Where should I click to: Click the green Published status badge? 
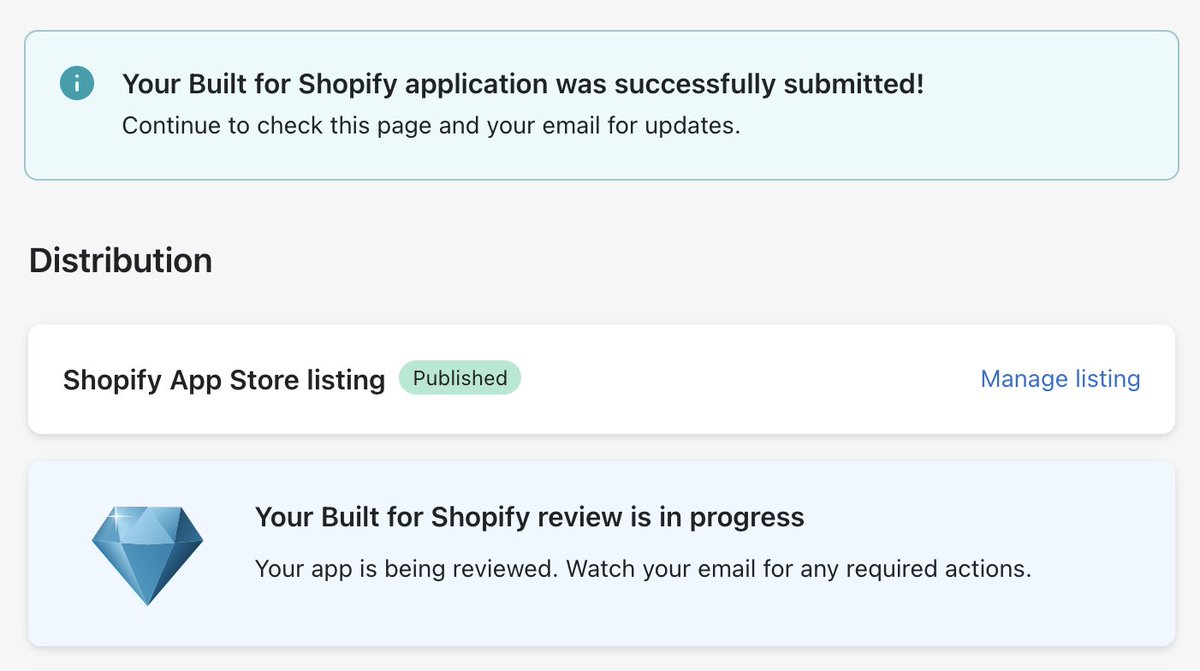pos(460,378)
